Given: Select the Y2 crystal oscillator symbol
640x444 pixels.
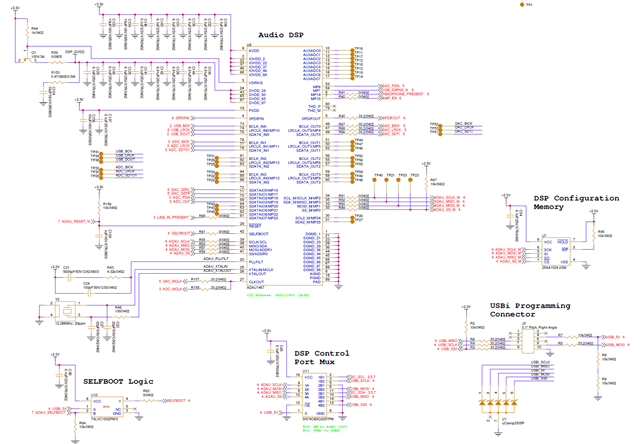Looking at the screenshot, I should pyautogui.click(x=65, y=310).
